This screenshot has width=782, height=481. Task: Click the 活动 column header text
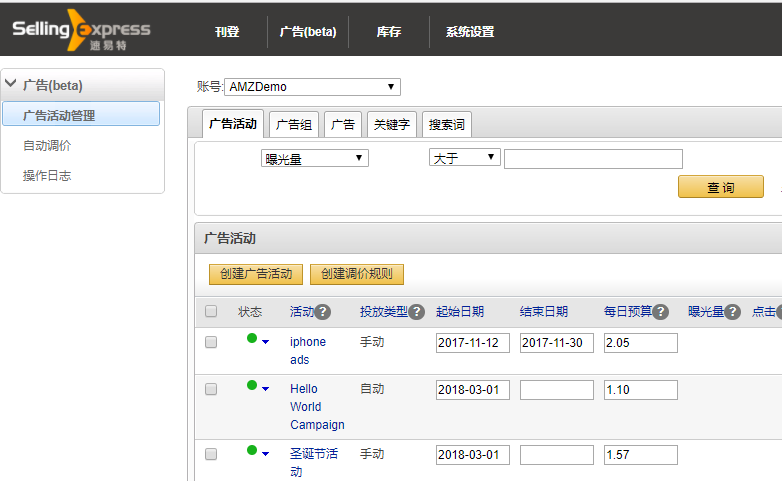pos(302,312)
